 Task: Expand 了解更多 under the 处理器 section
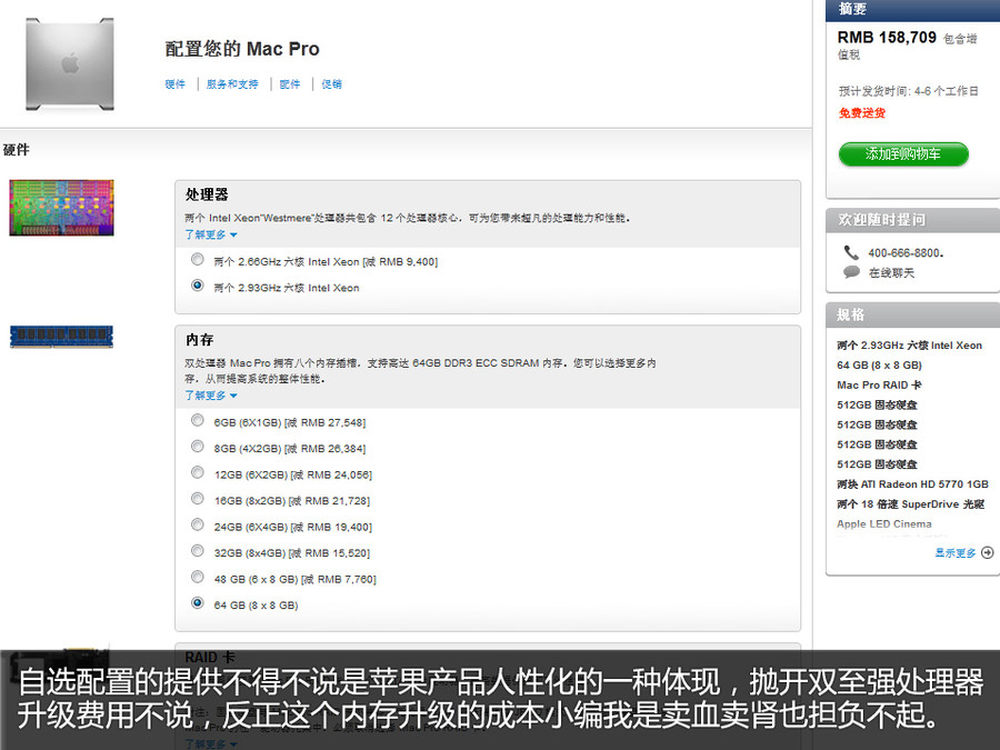coord(211,235)
